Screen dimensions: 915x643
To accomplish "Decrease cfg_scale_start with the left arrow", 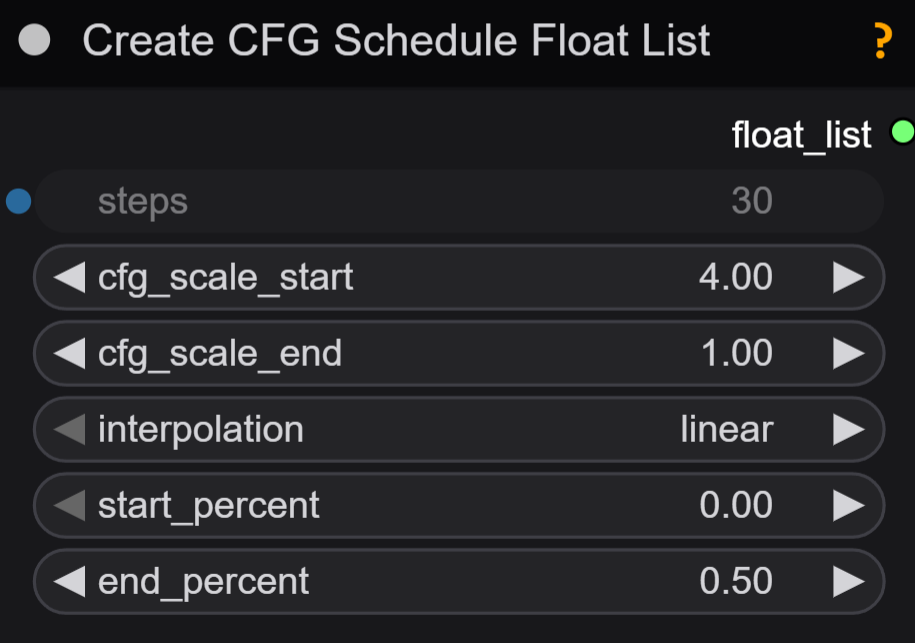I will (x=69, y=277).
